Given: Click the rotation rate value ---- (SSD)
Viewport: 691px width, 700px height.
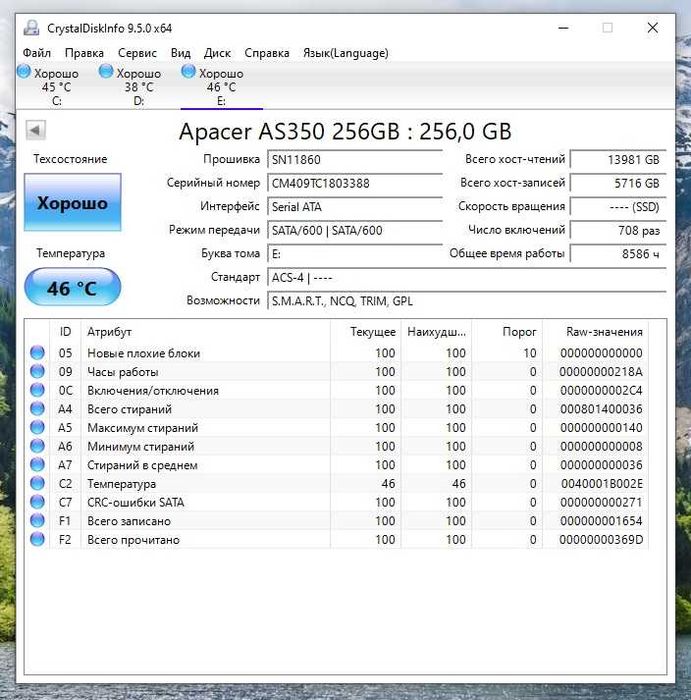Looking at the screenshot, I should (x=618, y=207).
